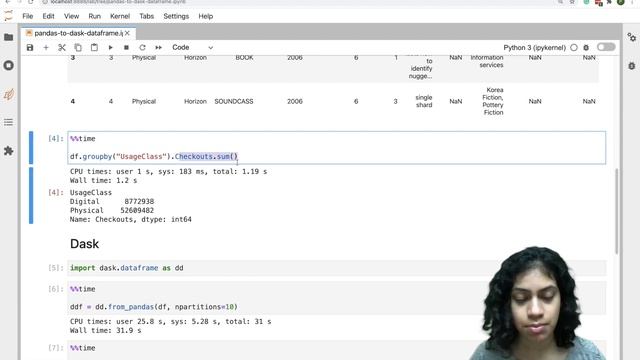This screenshot has height=360, width=640.
Task: Click the 'Name: Checkouts, dtype: int64' line
Action: 131,220
